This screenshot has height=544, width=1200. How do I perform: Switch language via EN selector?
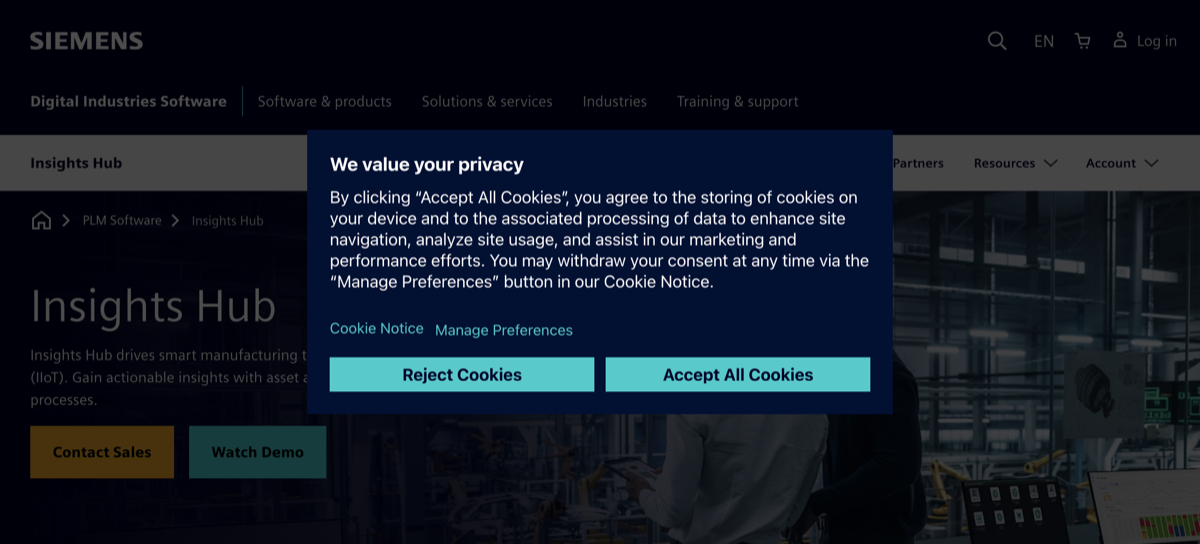tap(1043, 41)
